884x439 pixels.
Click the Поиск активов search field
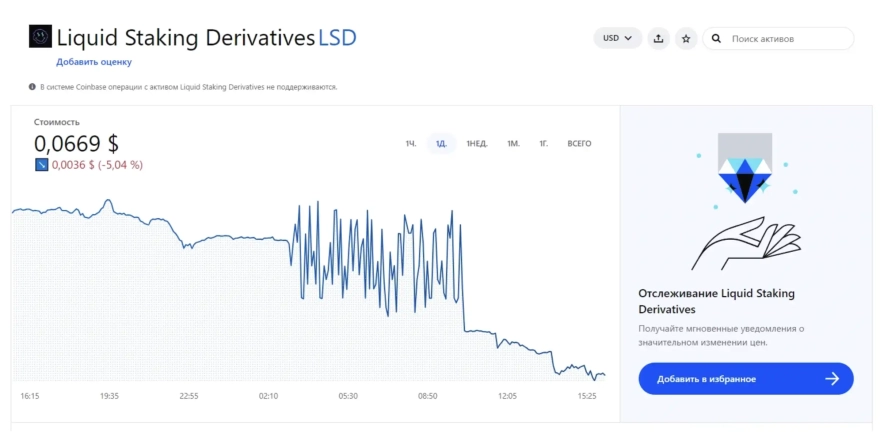coord(785,39)
